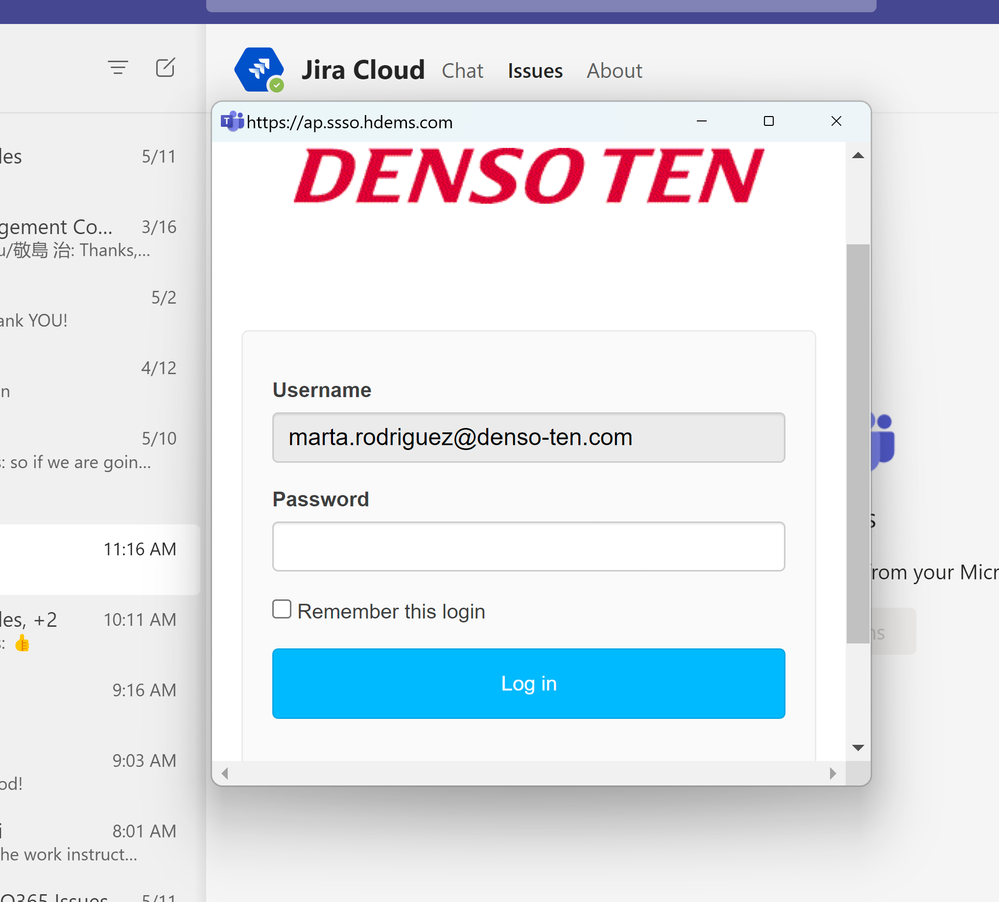Screen dimensions: 999x902
Task: Focus the Username input field
Action: point(529,438)
